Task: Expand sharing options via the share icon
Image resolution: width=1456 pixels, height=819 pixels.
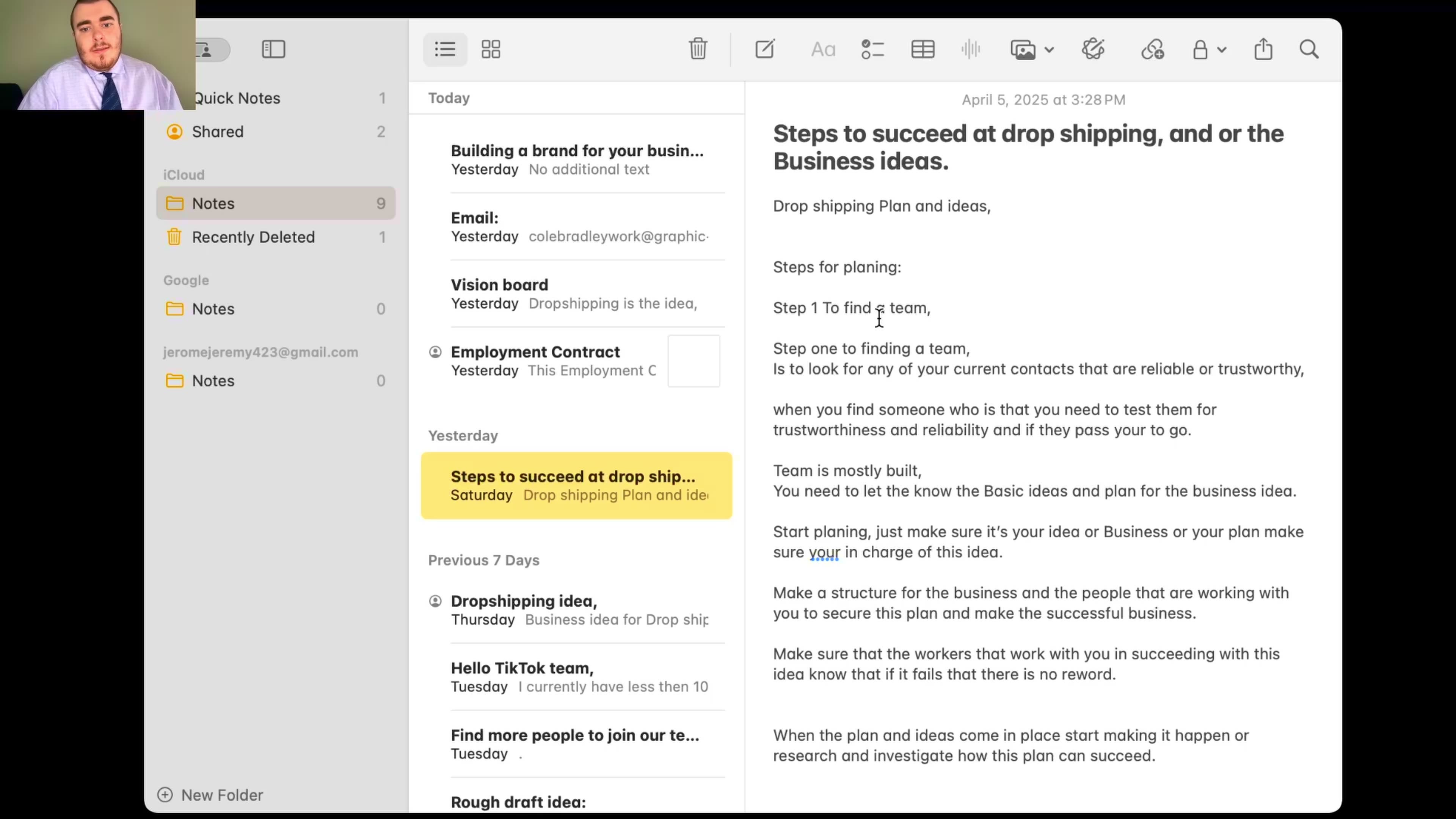Action: coord(1263,49)
